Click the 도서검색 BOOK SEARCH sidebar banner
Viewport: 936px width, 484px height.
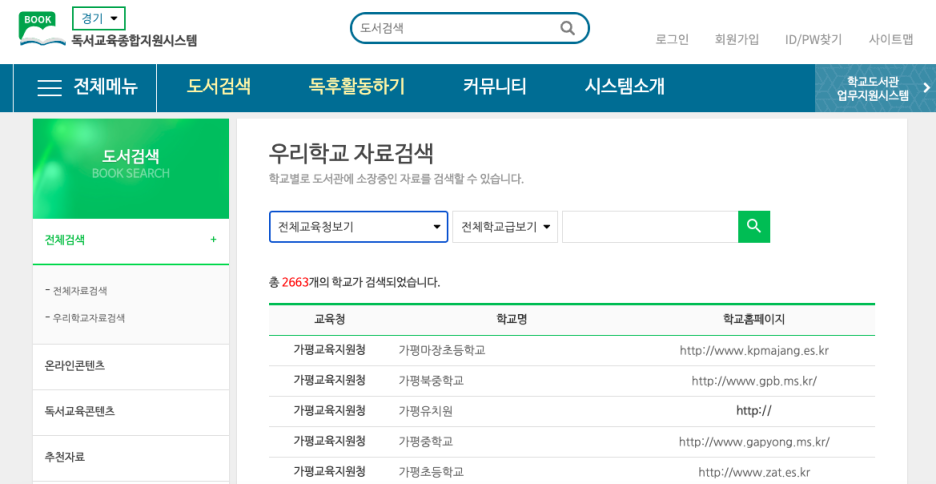click(131, 169)
